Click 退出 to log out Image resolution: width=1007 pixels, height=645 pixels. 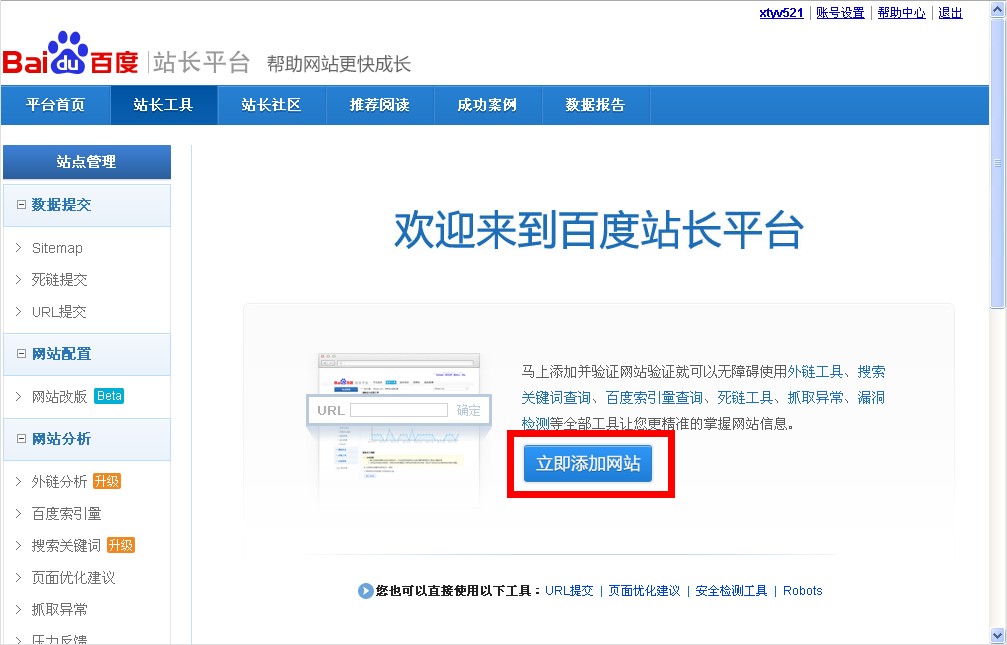(x=949, y=13)
